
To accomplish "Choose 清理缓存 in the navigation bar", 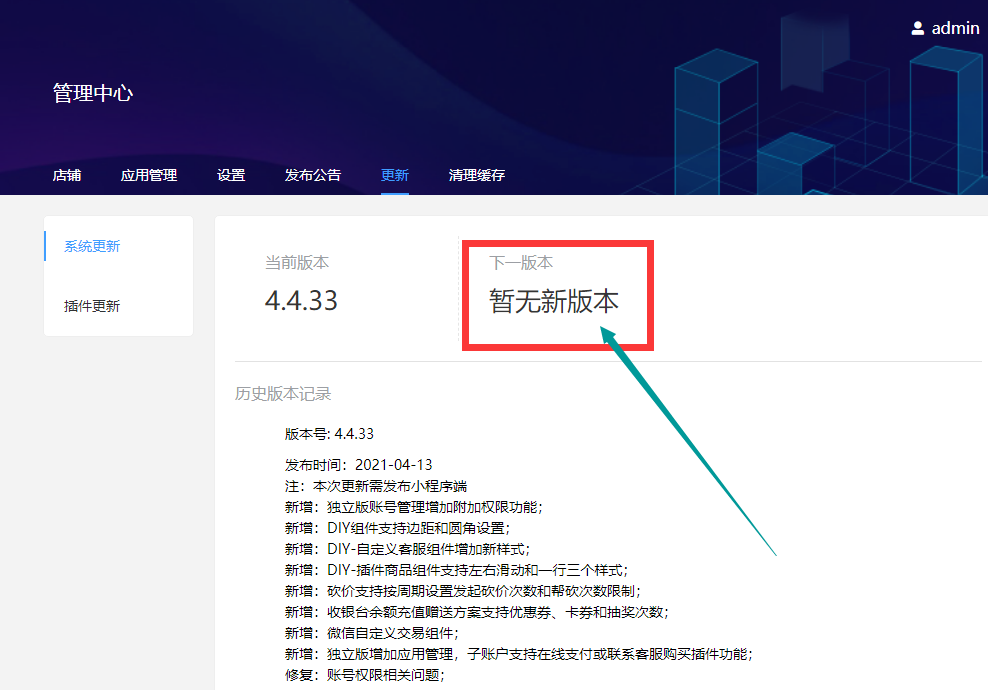I will (477, 175).
